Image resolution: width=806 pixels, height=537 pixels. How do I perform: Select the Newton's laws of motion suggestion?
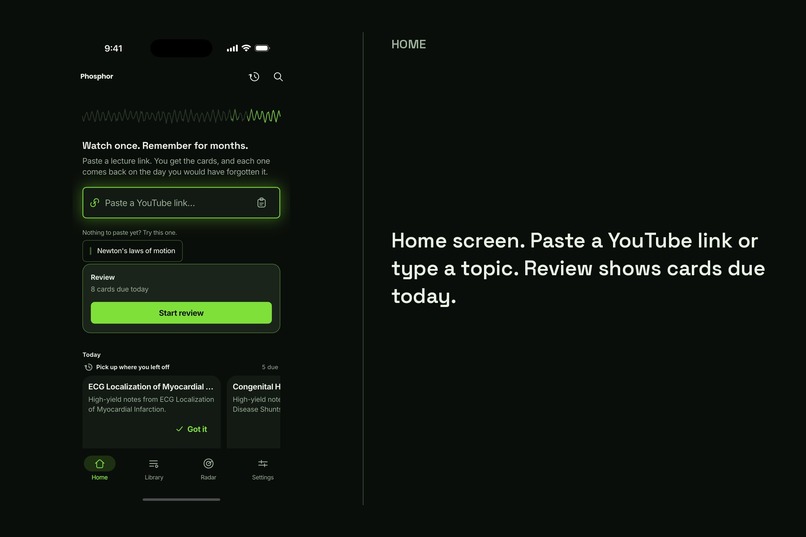[132, 251]
